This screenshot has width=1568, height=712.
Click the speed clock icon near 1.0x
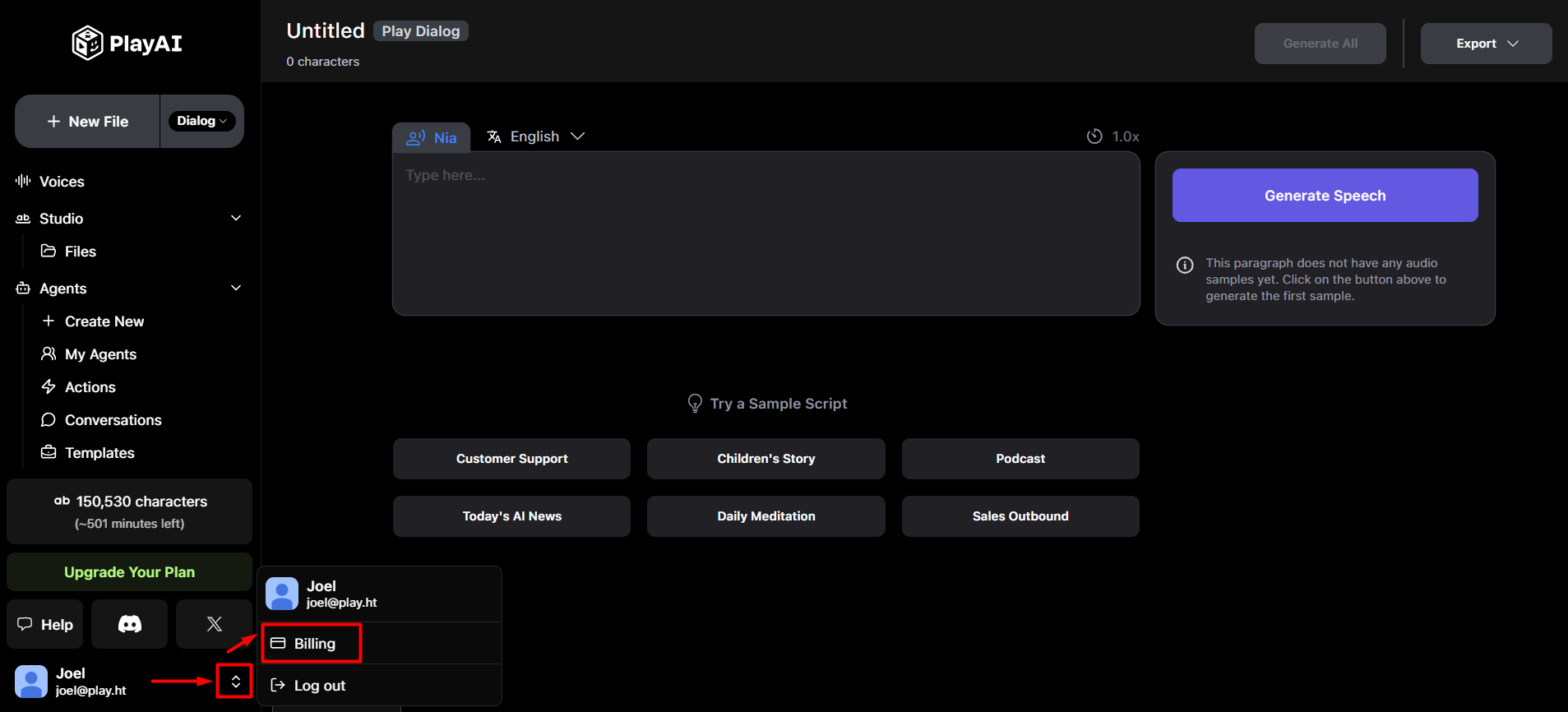[1094, 136]
